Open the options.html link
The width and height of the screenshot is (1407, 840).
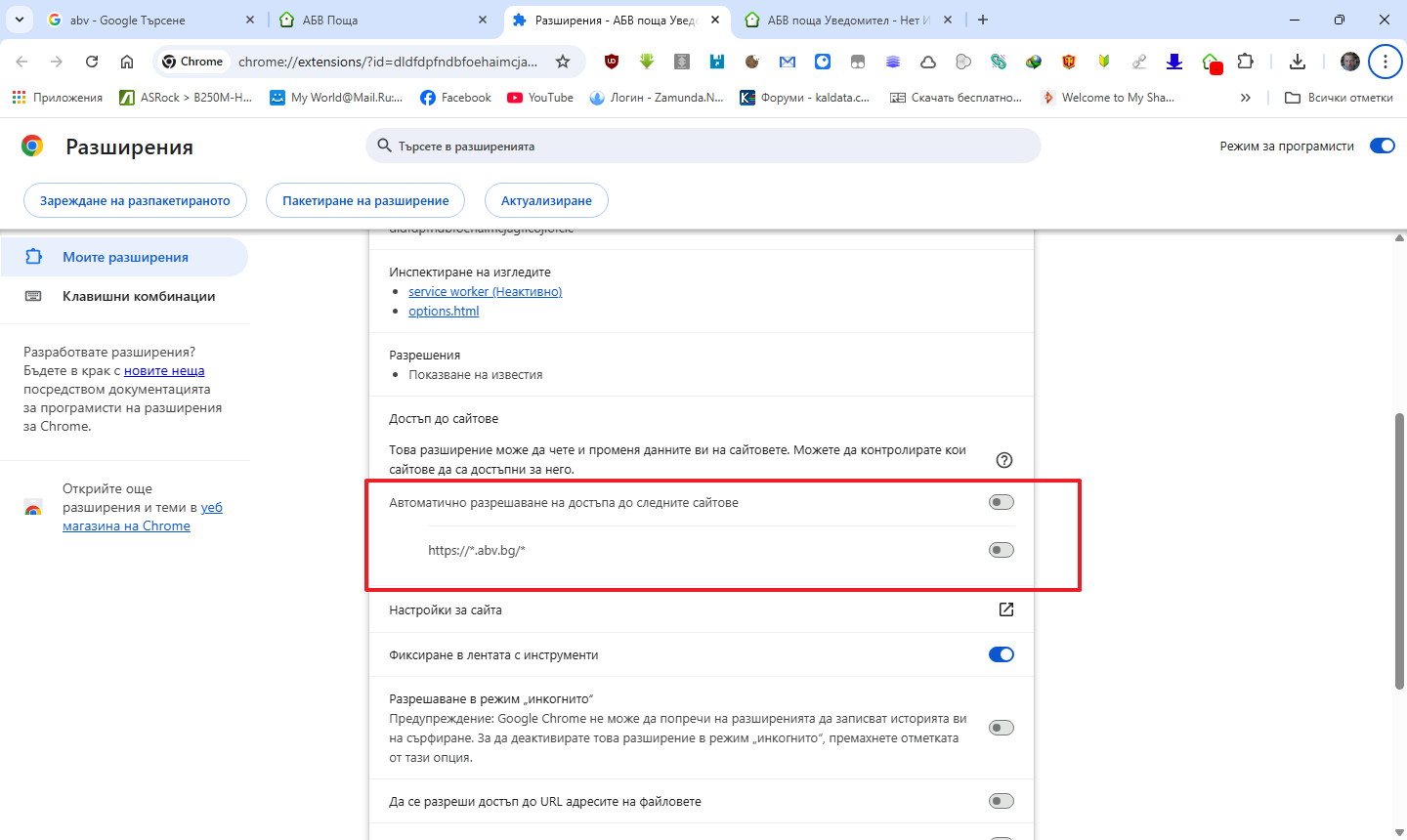click(444, 311)
